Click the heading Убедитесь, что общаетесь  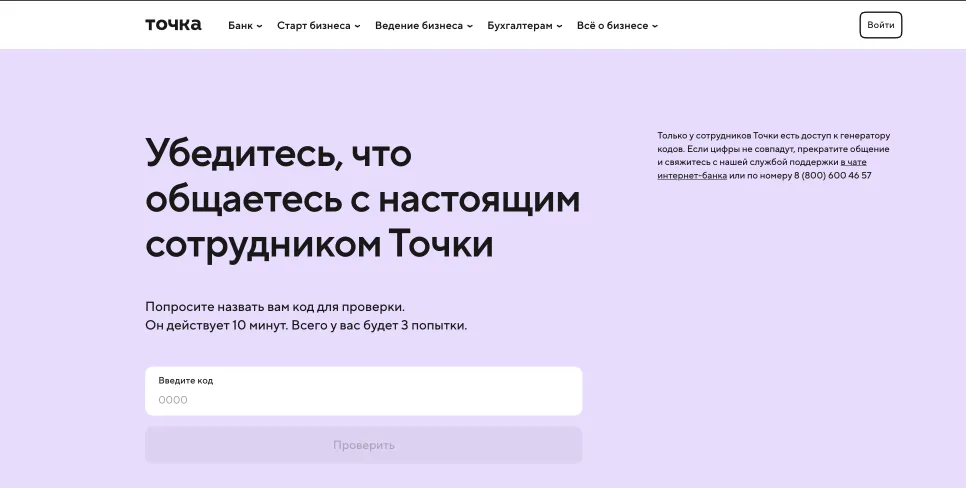point(362,198)
